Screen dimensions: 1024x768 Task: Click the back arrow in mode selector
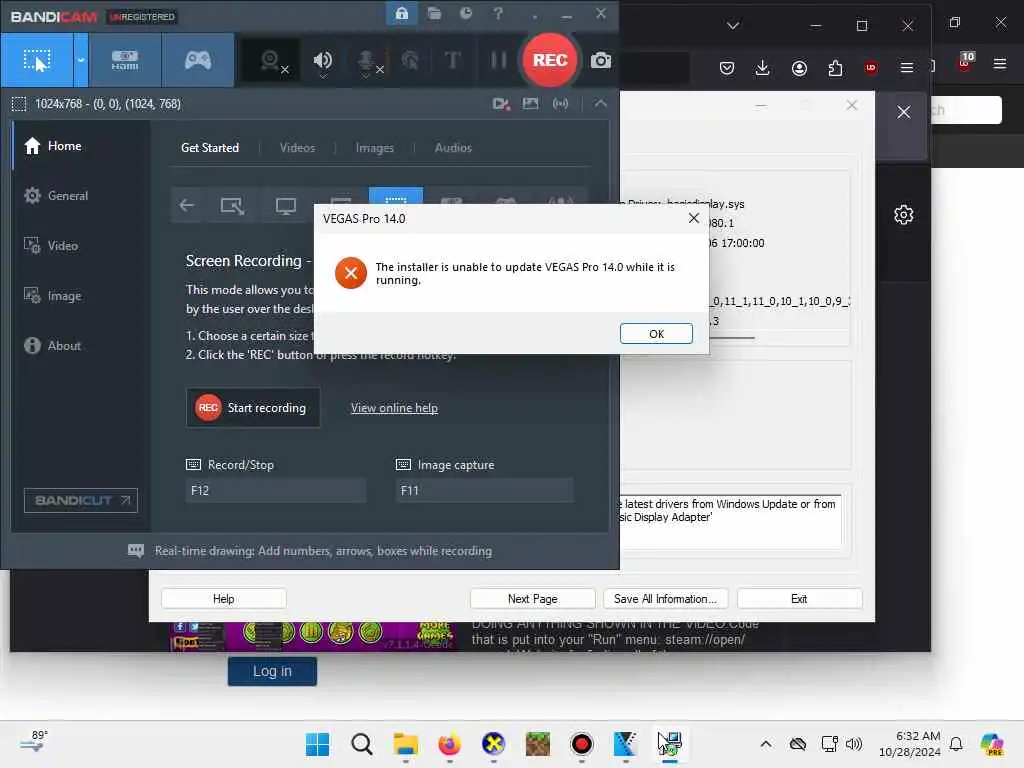(x=187, y=206)
